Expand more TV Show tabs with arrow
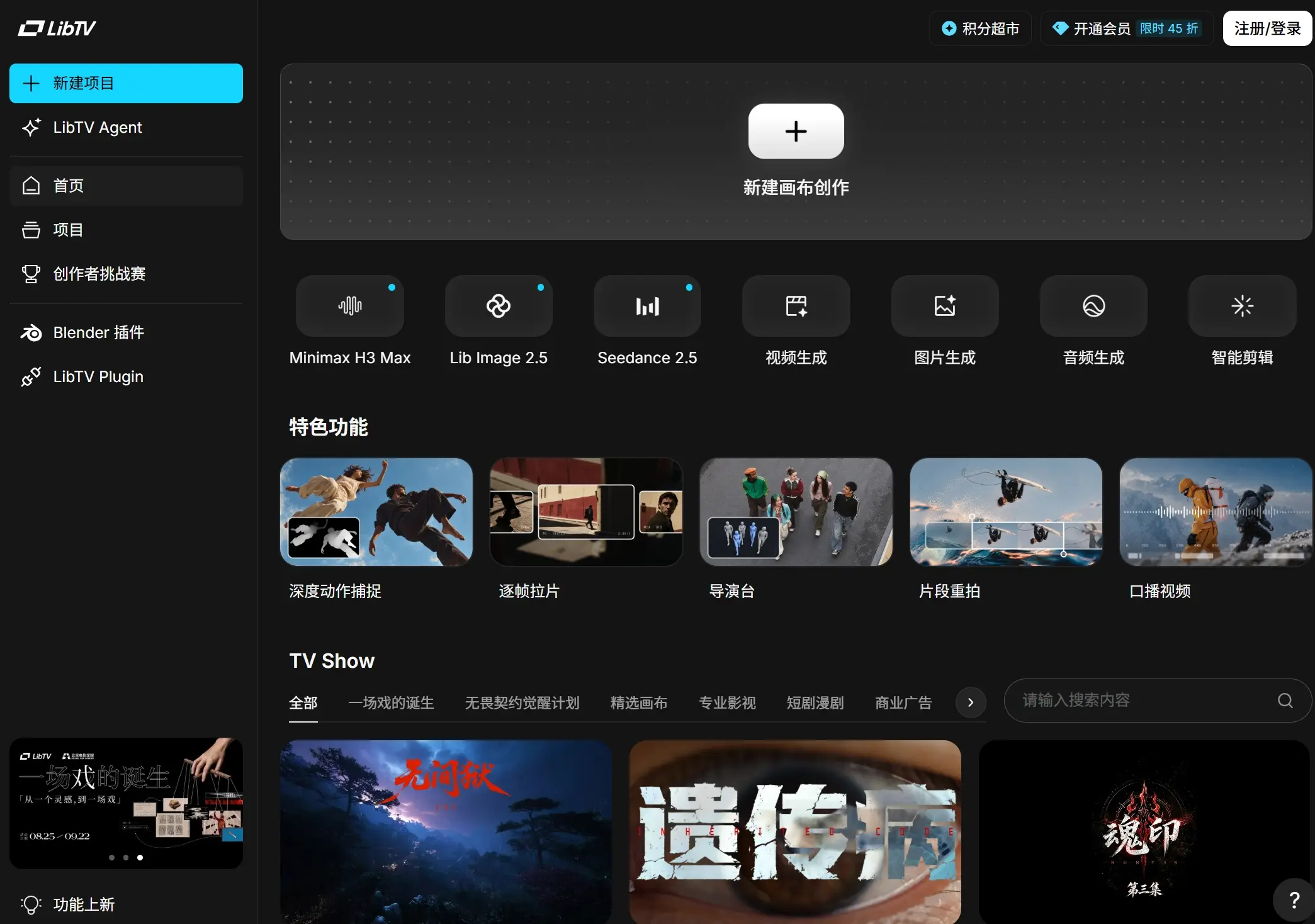This screenshot has height=924, width=1315. click(971, 702)
